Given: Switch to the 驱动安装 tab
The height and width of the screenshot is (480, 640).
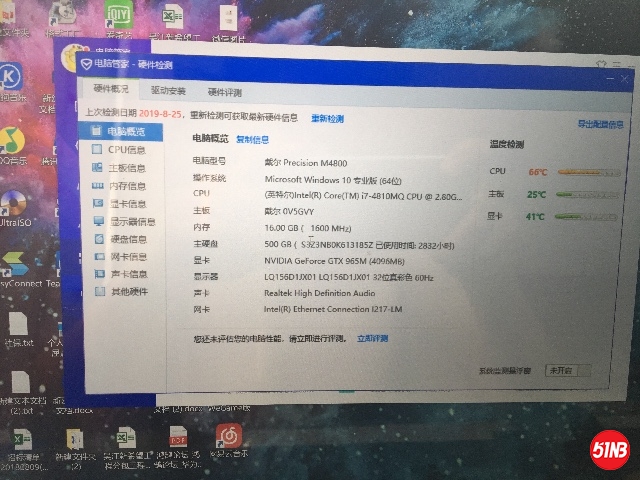Looking at the screenshot, I should [168, 91].
